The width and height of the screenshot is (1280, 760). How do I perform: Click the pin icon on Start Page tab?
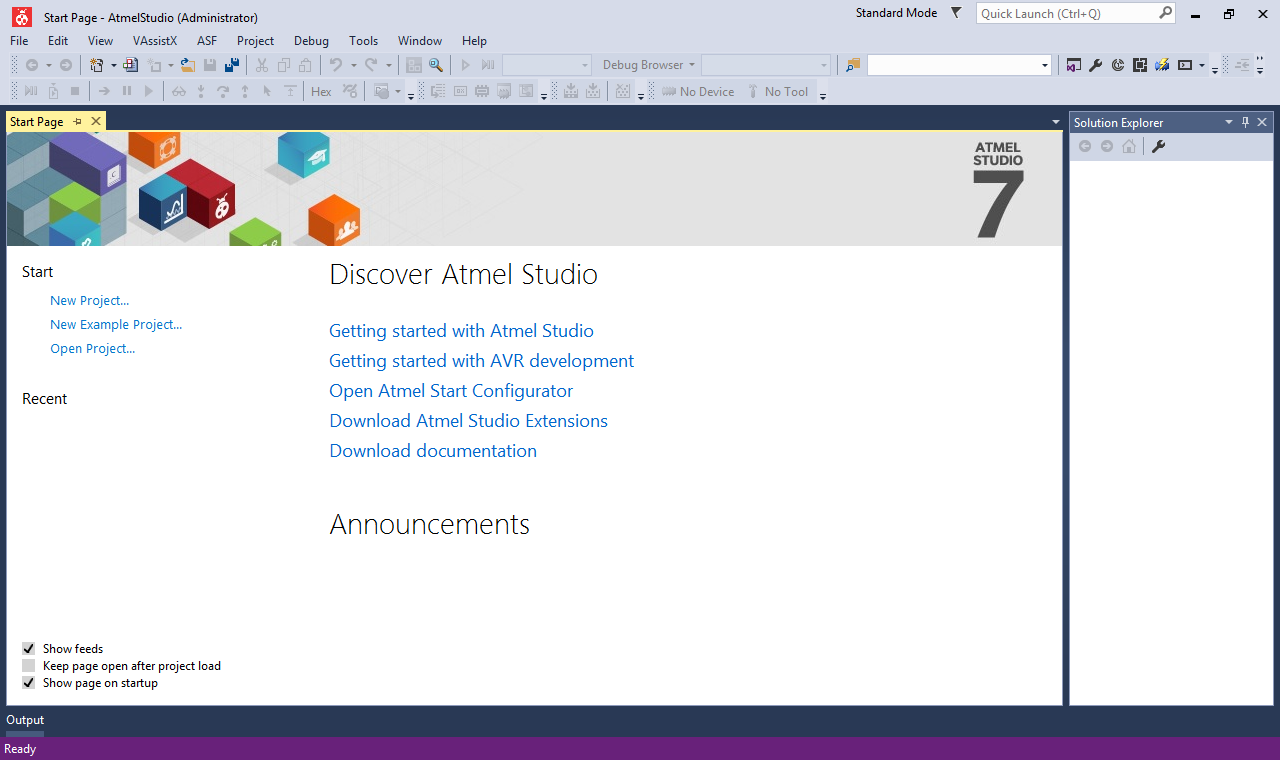(x=78, y=121)
